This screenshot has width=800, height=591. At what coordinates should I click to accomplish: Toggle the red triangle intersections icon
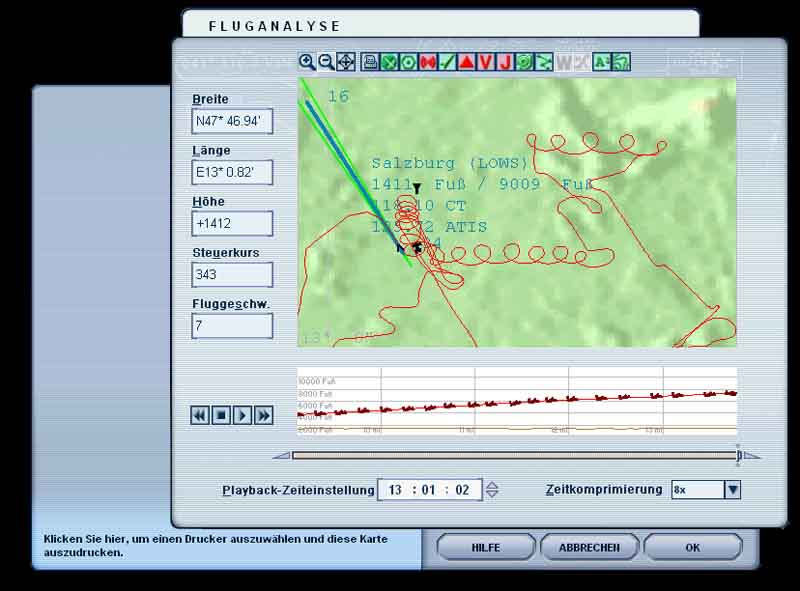pos(466,62)
